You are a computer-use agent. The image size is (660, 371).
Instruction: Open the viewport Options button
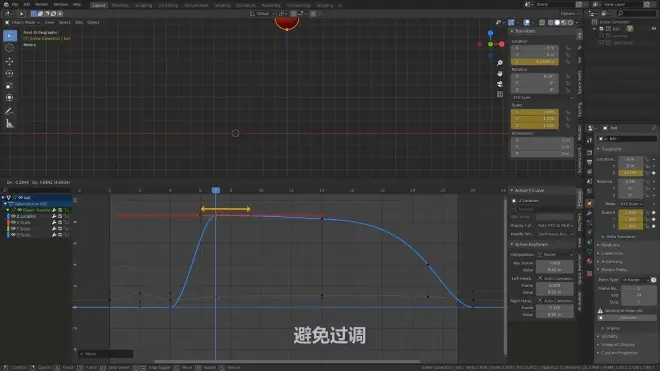570,14
